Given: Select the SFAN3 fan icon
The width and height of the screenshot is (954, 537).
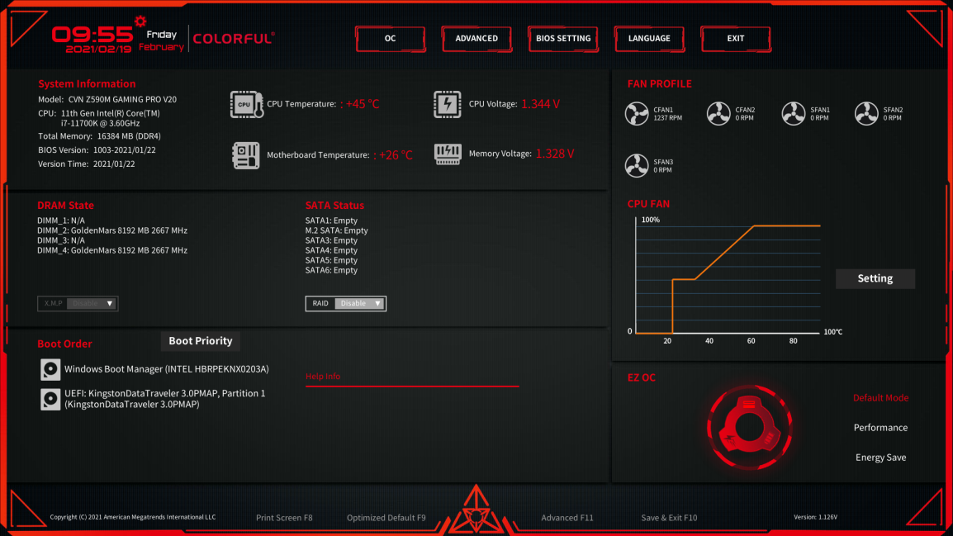Looking at the screenshot, I should [636, 165].
